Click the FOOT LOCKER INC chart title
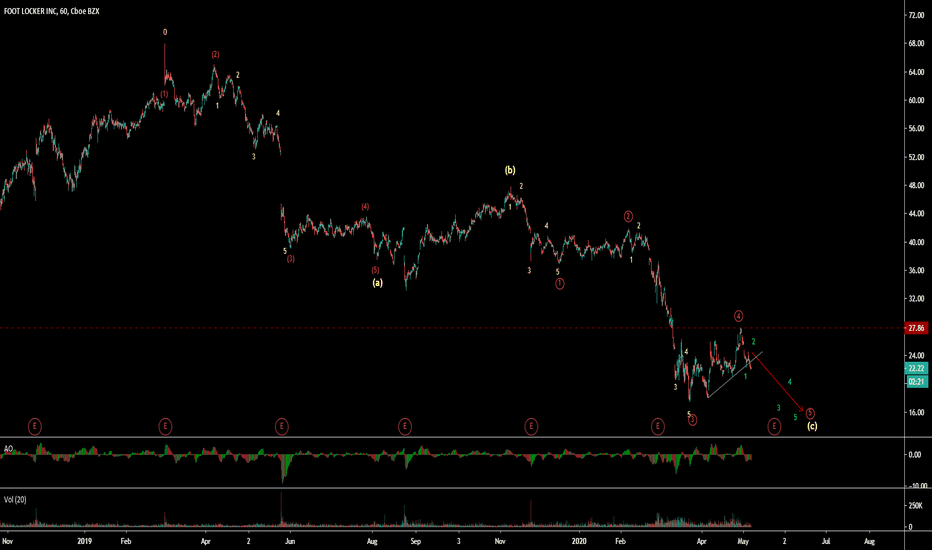 [52, 11]
